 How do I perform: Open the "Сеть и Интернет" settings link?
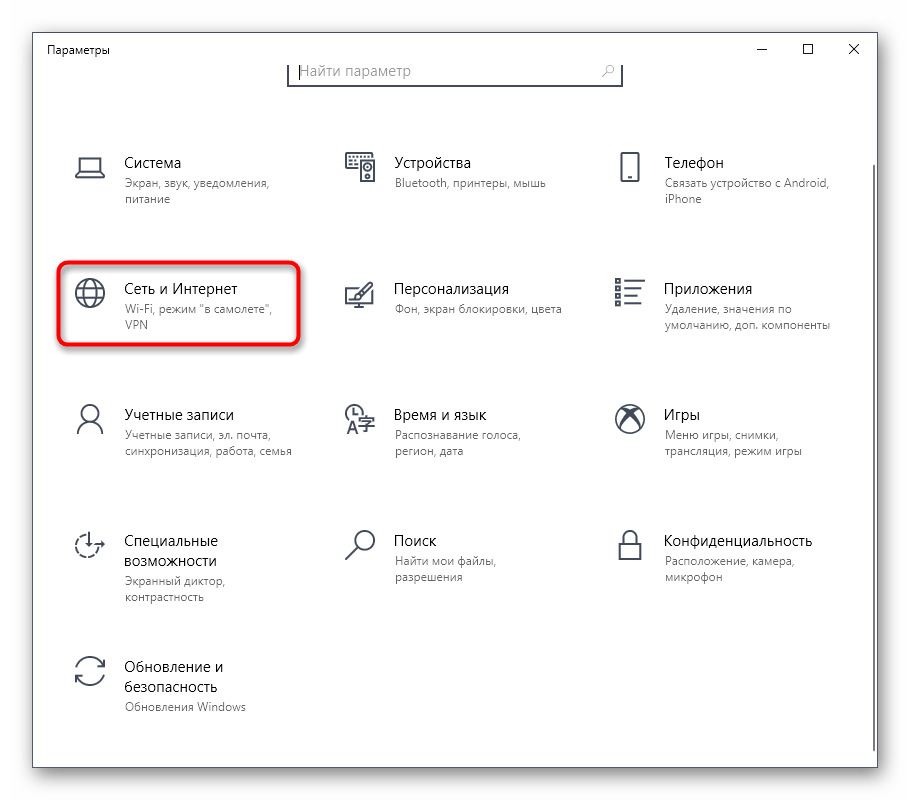[x=181, y=289]
